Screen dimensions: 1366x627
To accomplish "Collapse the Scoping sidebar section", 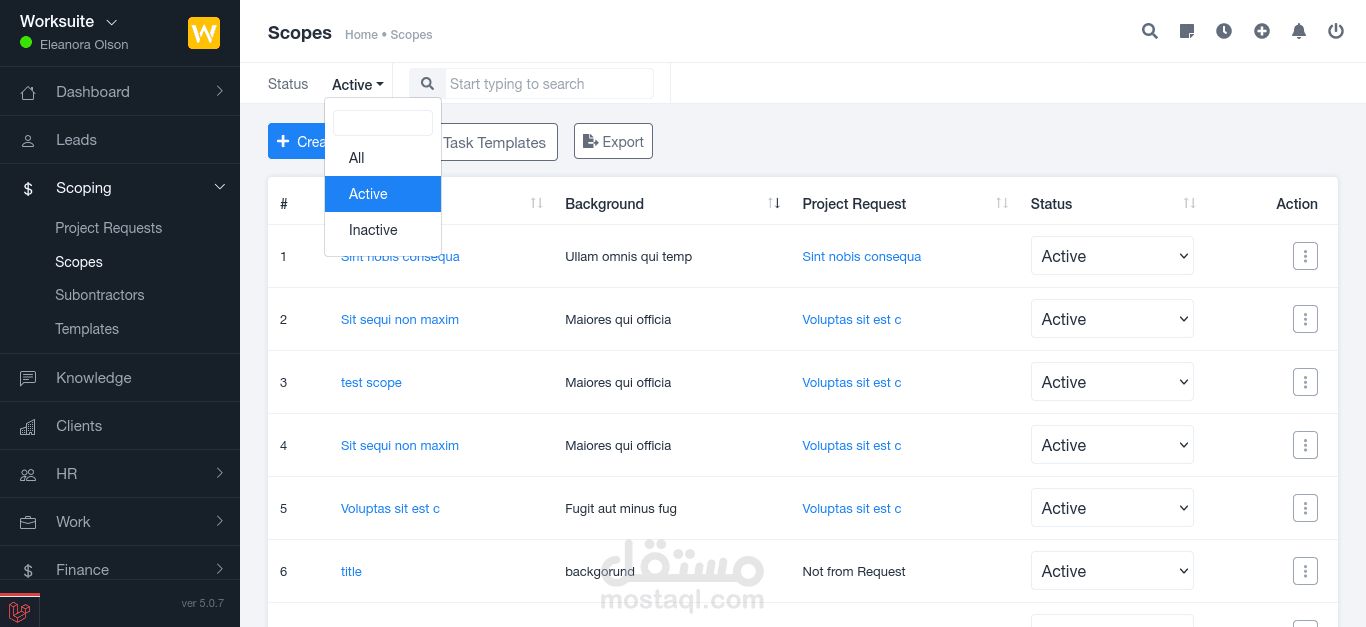I will point(219,187).
